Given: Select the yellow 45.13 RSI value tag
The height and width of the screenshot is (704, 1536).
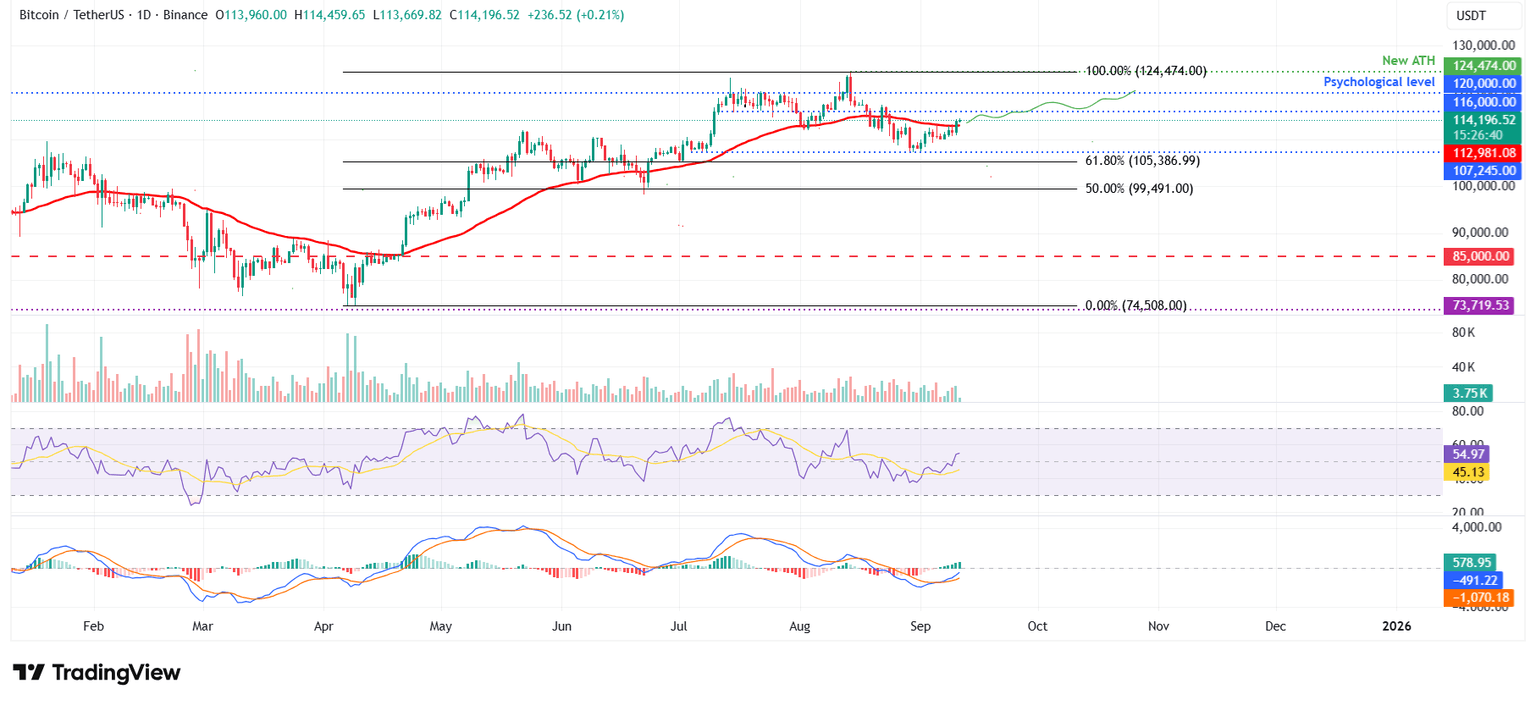Looking at the screenshot, I should [1468, 470].
